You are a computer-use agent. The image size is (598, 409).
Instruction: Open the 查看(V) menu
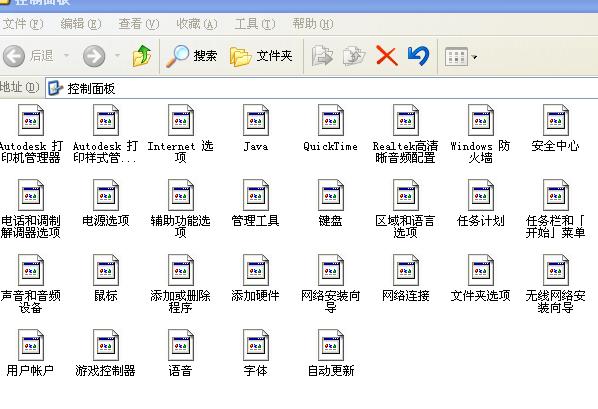[x=138, y=24]
